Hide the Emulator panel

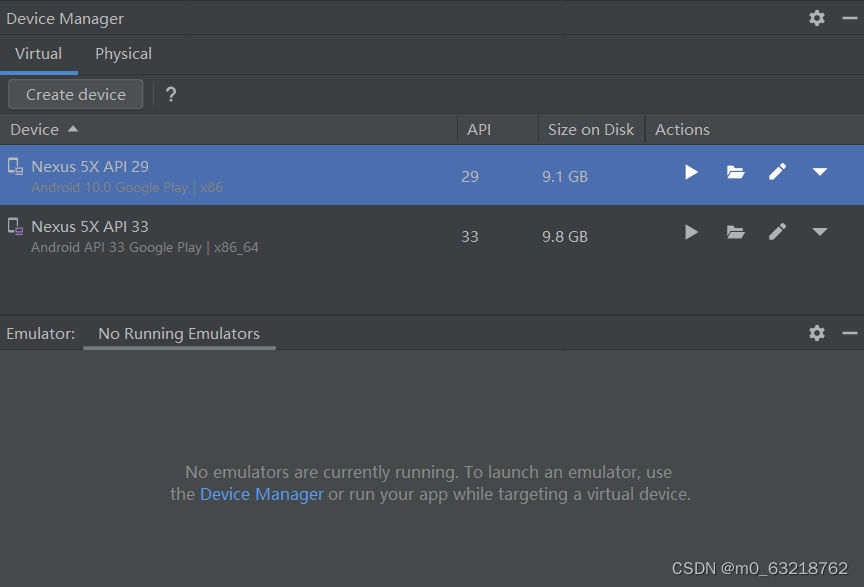click(x=849, y=333)
